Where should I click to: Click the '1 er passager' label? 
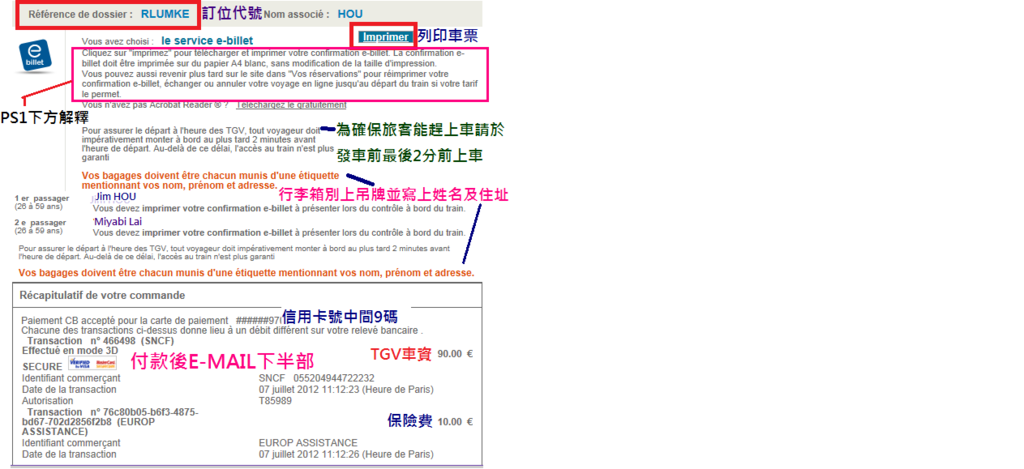(40, 197)
